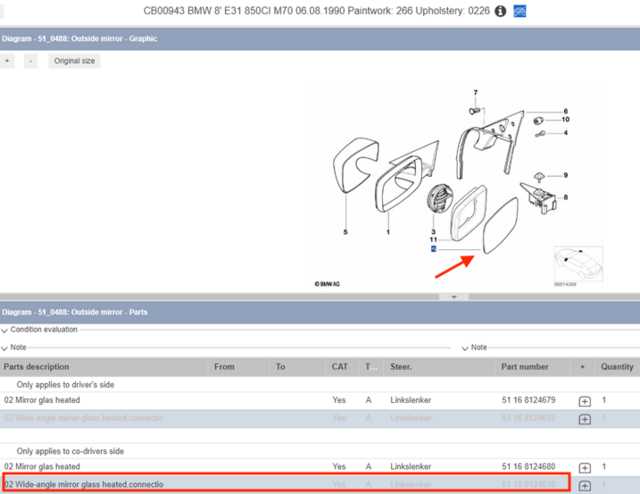Click vehicle title CB00943 BMW 8' E31 850CI
640x494 pixels.
click(x=316, y=11)
